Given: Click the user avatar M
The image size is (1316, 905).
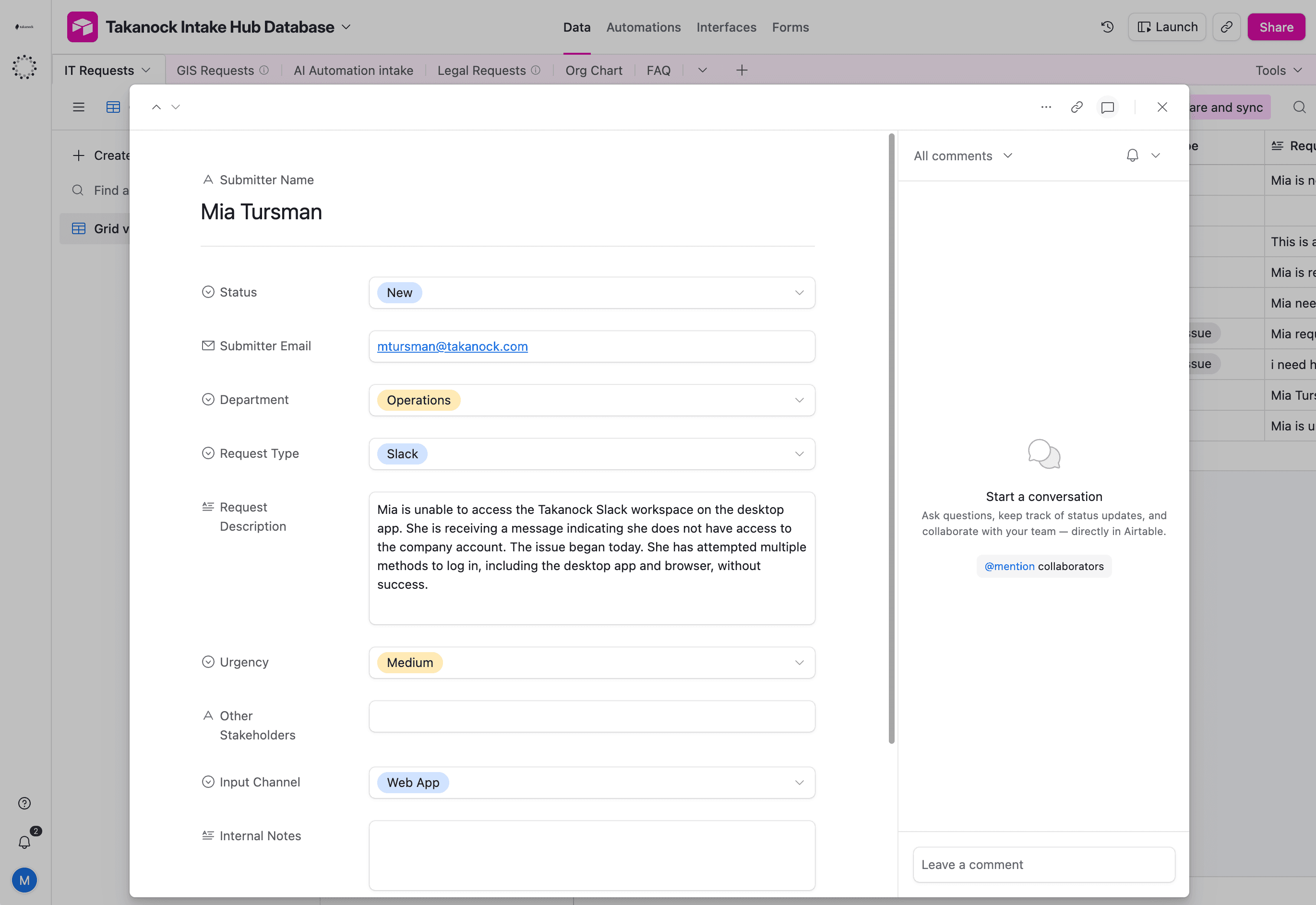Looking at the screenshot, I should coord(24,880).
